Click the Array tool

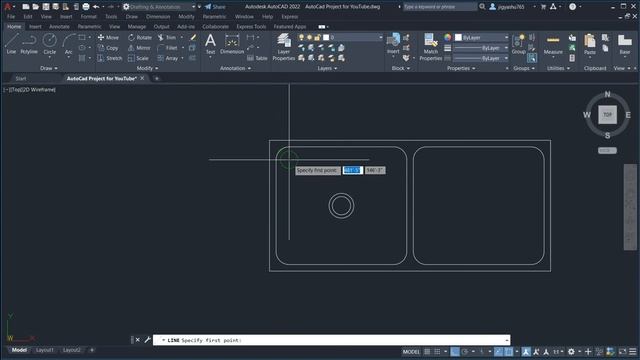(x=168, y=58)
